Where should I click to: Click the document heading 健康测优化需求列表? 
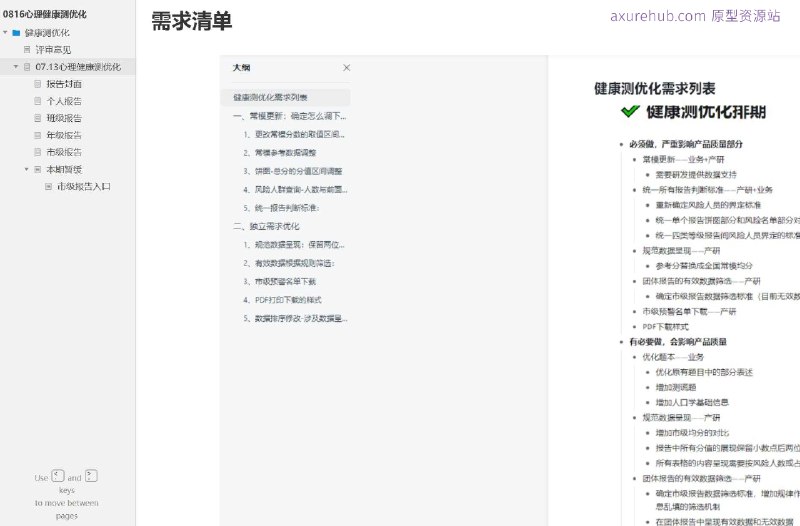[655, 88]
